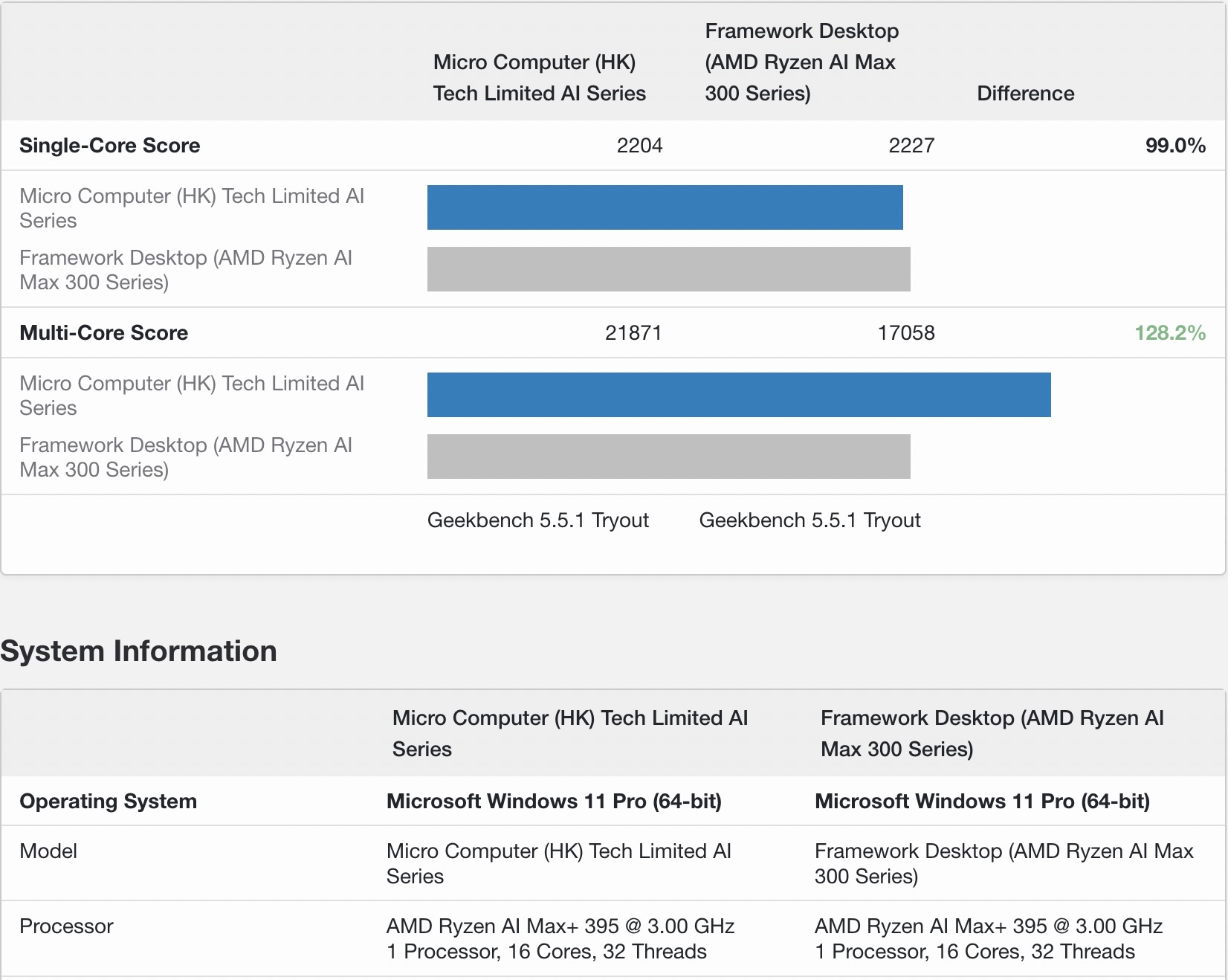Click the left Geekbench 5.5.1 Tryout text
The width and height of the screenshot is (1228, 980).
pyautogui.click(x=538, y=520)
